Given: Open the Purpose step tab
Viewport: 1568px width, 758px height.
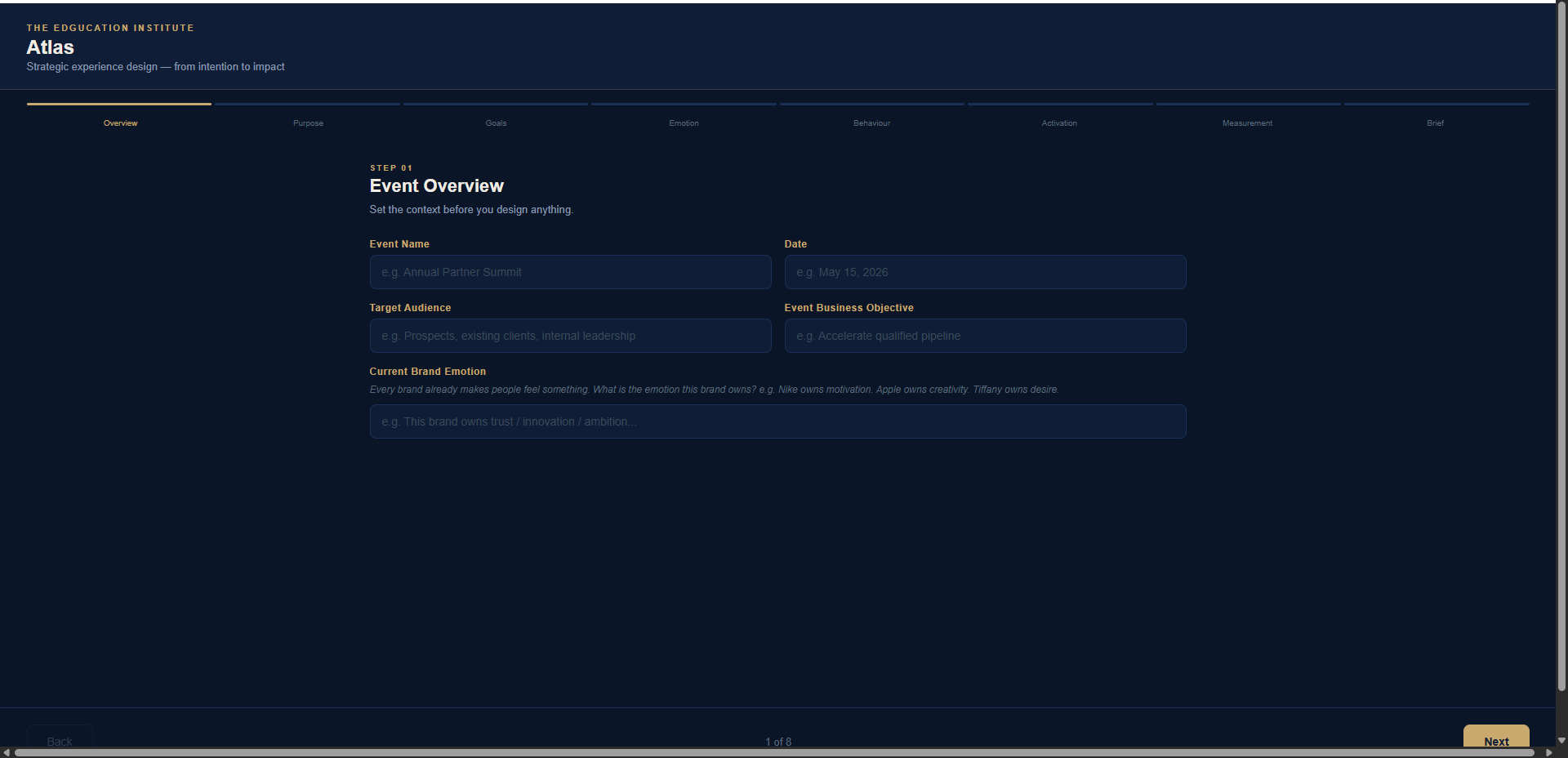Looking at the screenshot, I should pos(308,123).
